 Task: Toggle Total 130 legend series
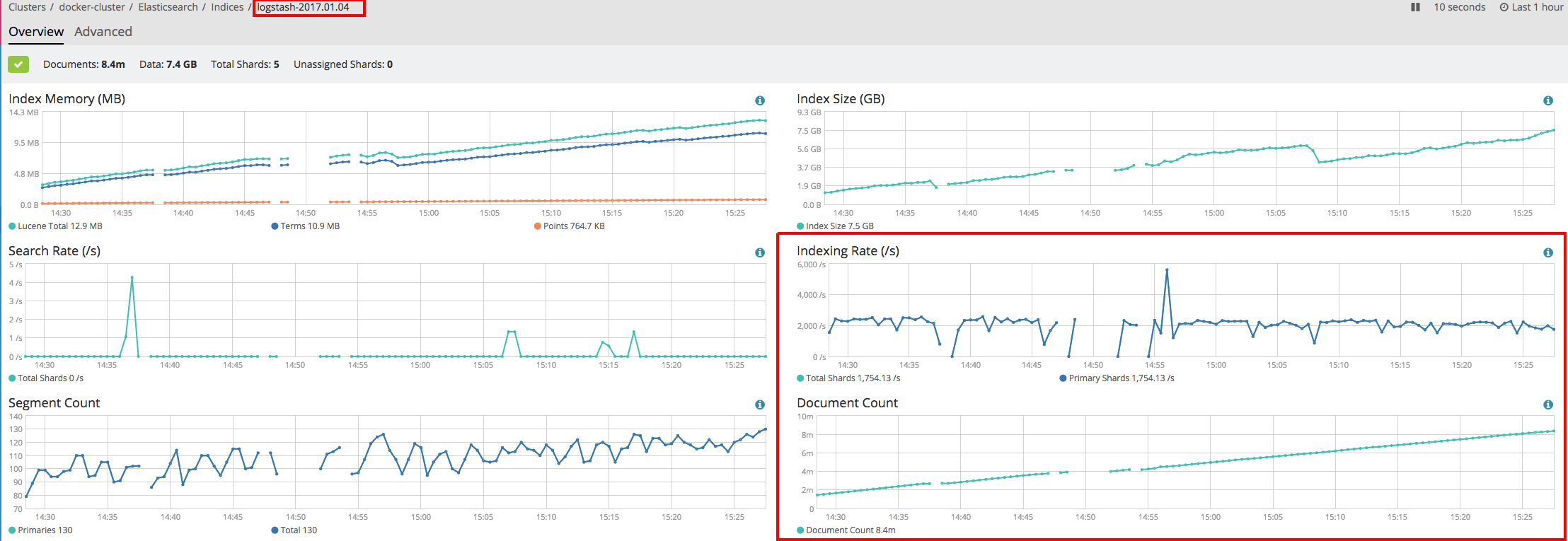(x=294, y=530)
